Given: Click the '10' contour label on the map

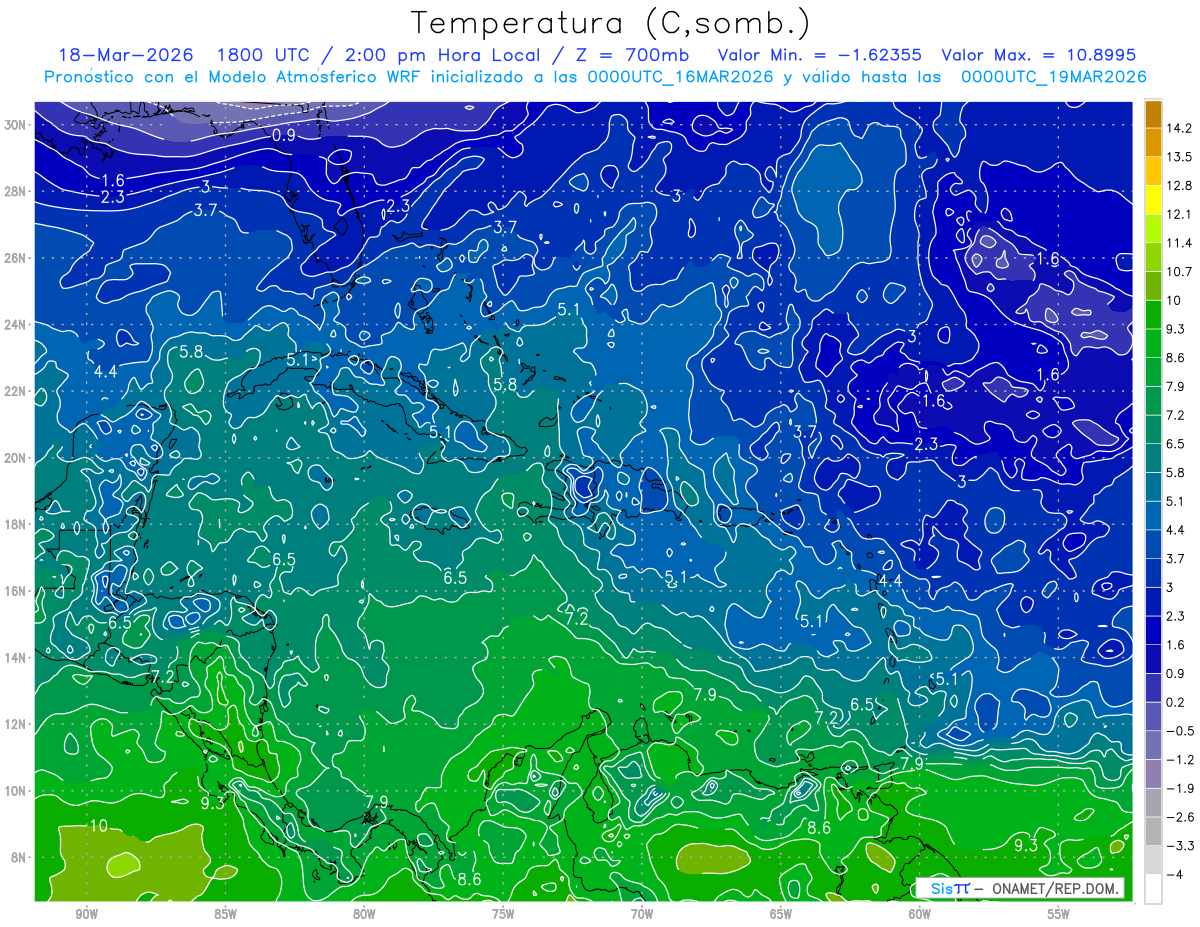Looking at the screenshot, I should pyautogui.click(x=99, y=826).
